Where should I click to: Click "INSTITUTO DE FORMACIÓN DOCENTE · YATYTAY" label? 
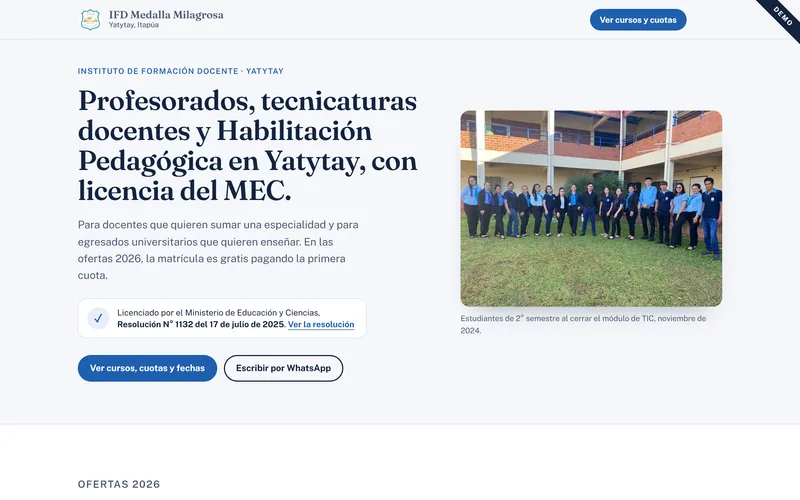point(181,71)
